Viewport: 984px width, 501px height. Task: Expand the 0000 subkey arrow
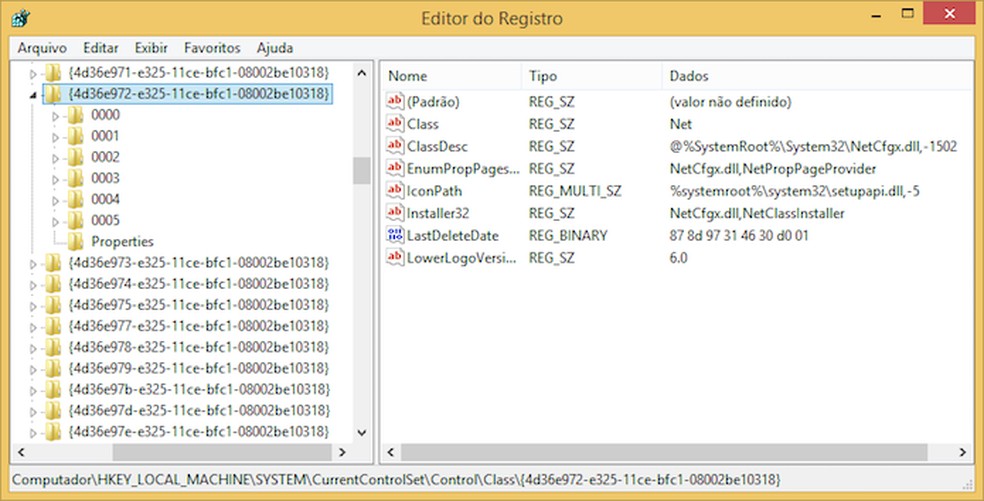pyautogui.click(x=55, y=115)
